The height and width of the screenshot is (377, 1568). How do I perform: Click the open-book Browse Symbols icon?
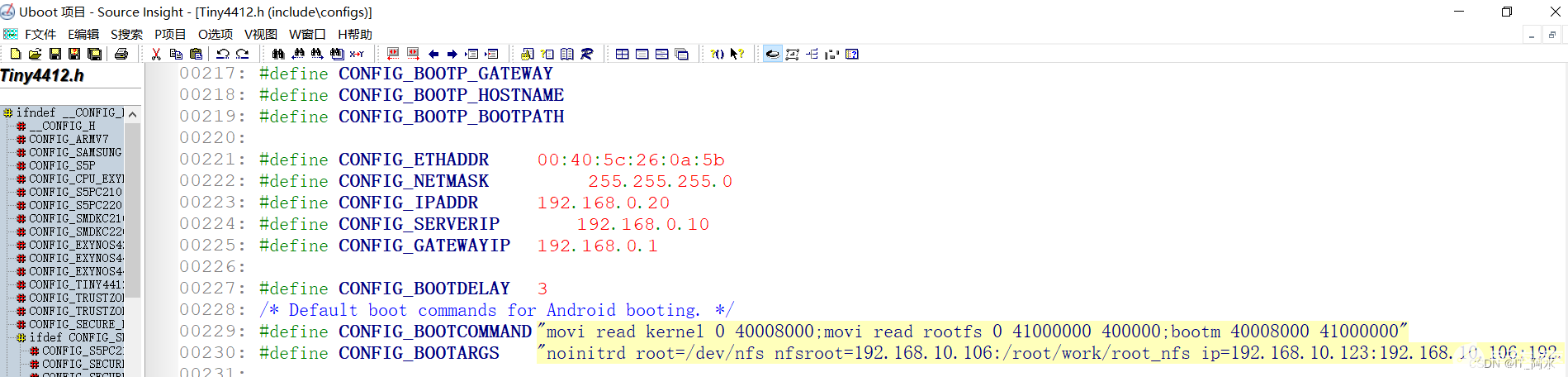click(x=567, y=54)
